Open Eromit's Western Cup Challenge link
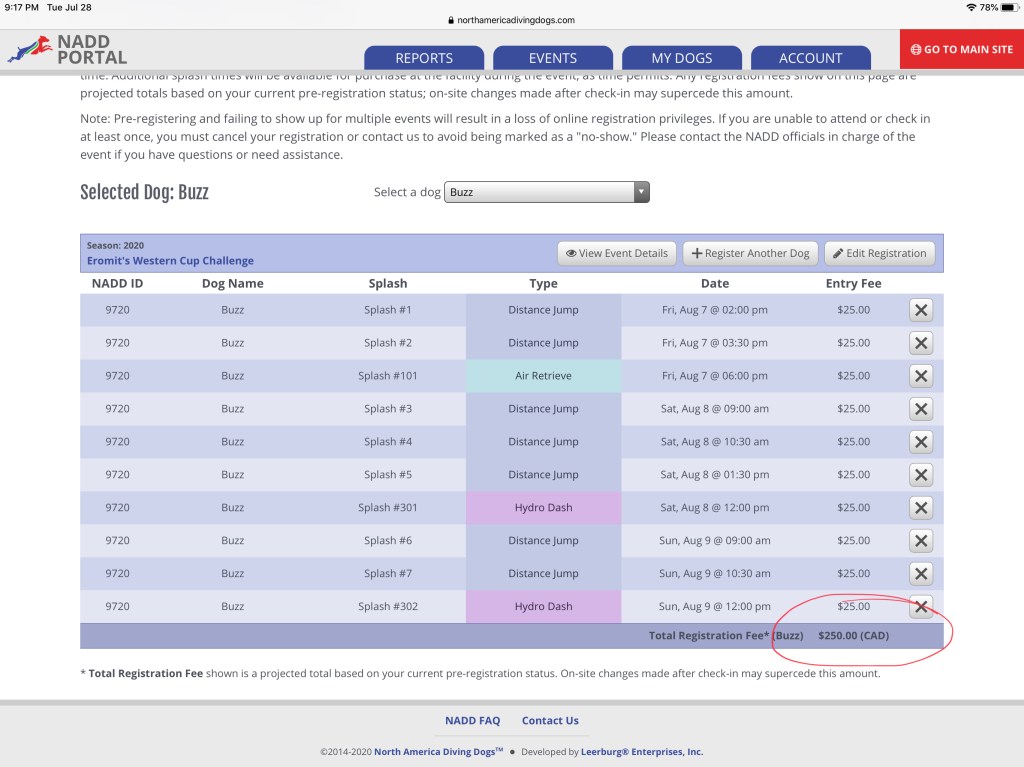The width and height of the screenshot is (1024, 767). coord(170,261)
